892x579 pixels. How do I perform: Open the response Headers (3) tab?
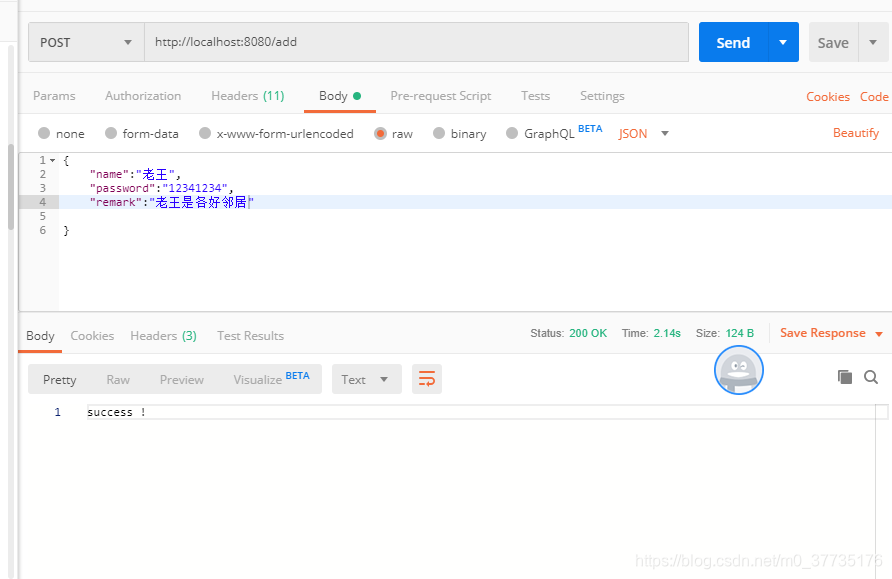coord(163,336)
